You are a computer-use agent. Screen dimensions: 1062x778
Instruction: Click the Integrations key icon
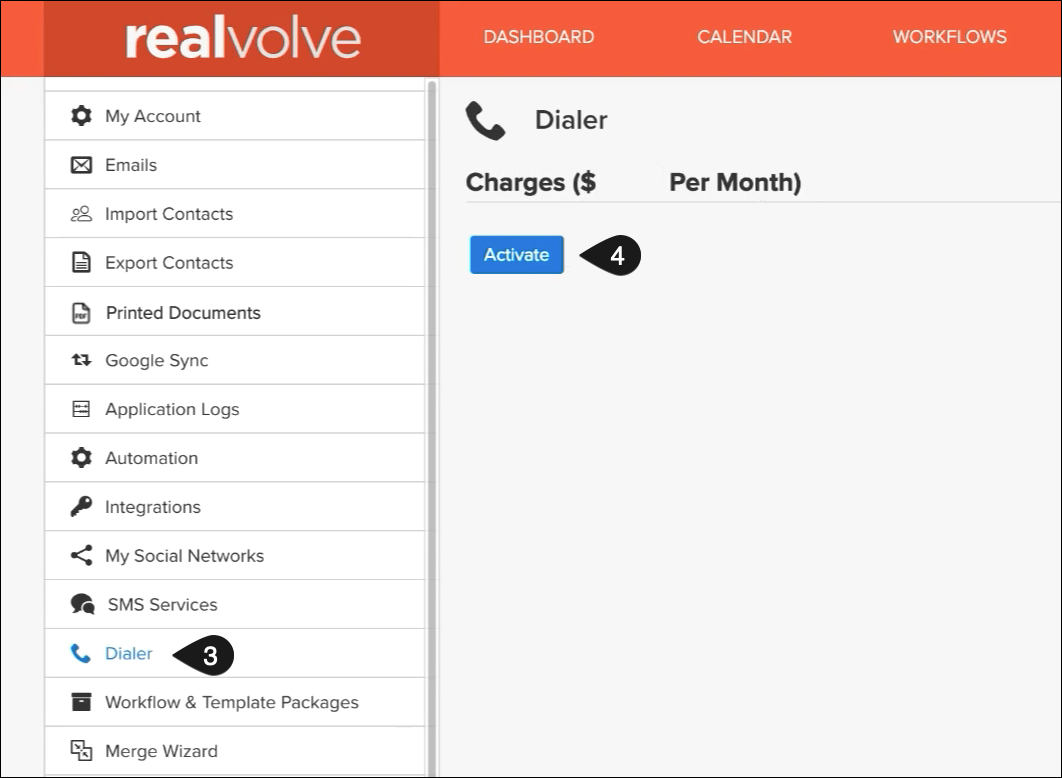81,507
